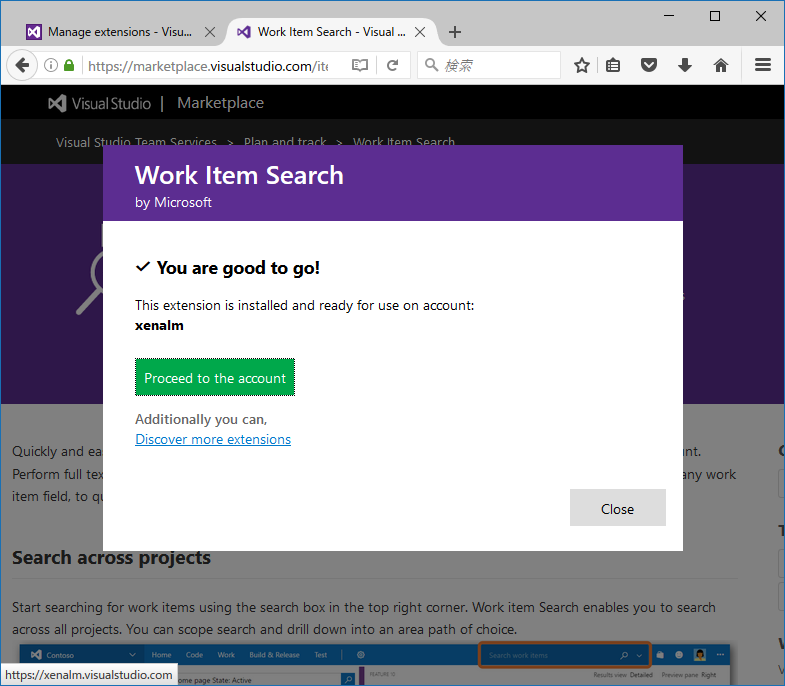Screen dimensions: 785x686
Task: Maximize the browser window
Action: click(715, 16)
